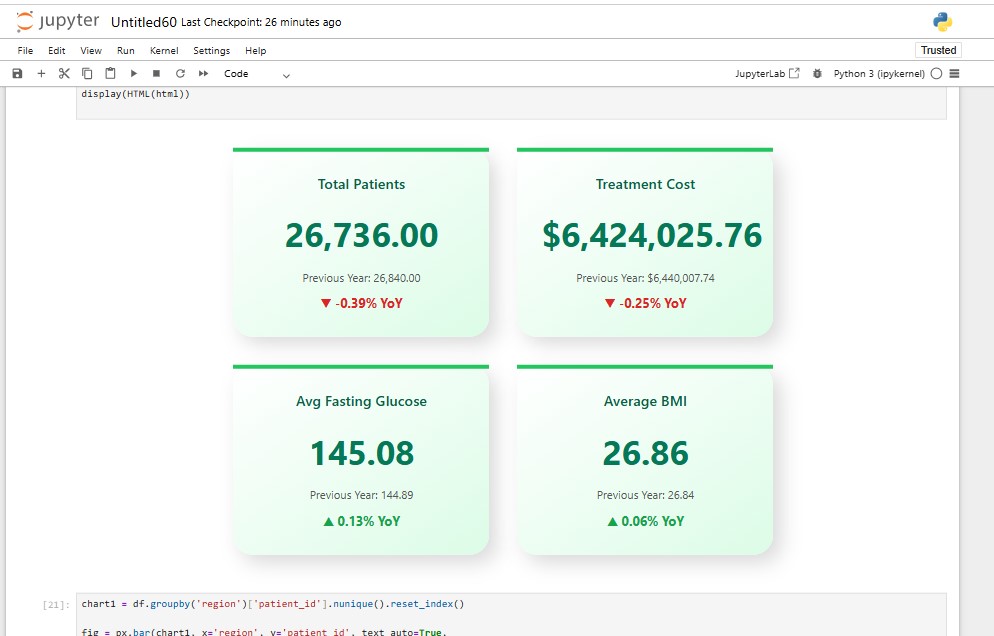Click the 26.86 BMI value

tap(645, 453)
